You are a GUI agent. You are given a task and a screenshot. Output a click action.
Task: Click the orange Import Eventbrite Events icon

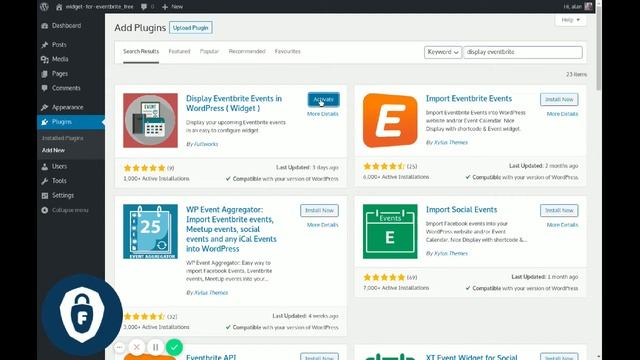[x=390, y=120]
